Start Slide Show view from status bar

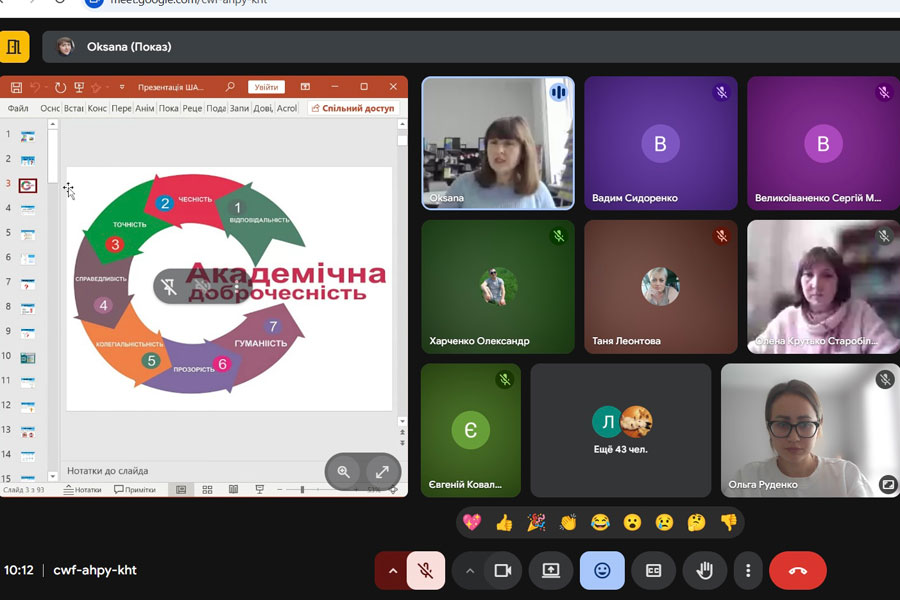259,490
